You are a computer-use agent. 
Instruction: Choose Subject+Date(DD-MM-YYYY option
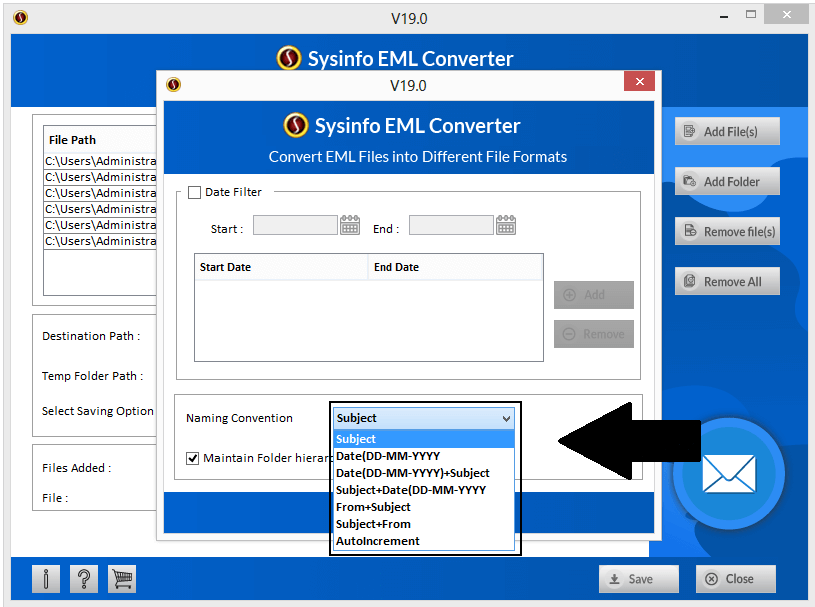point(424,490)
